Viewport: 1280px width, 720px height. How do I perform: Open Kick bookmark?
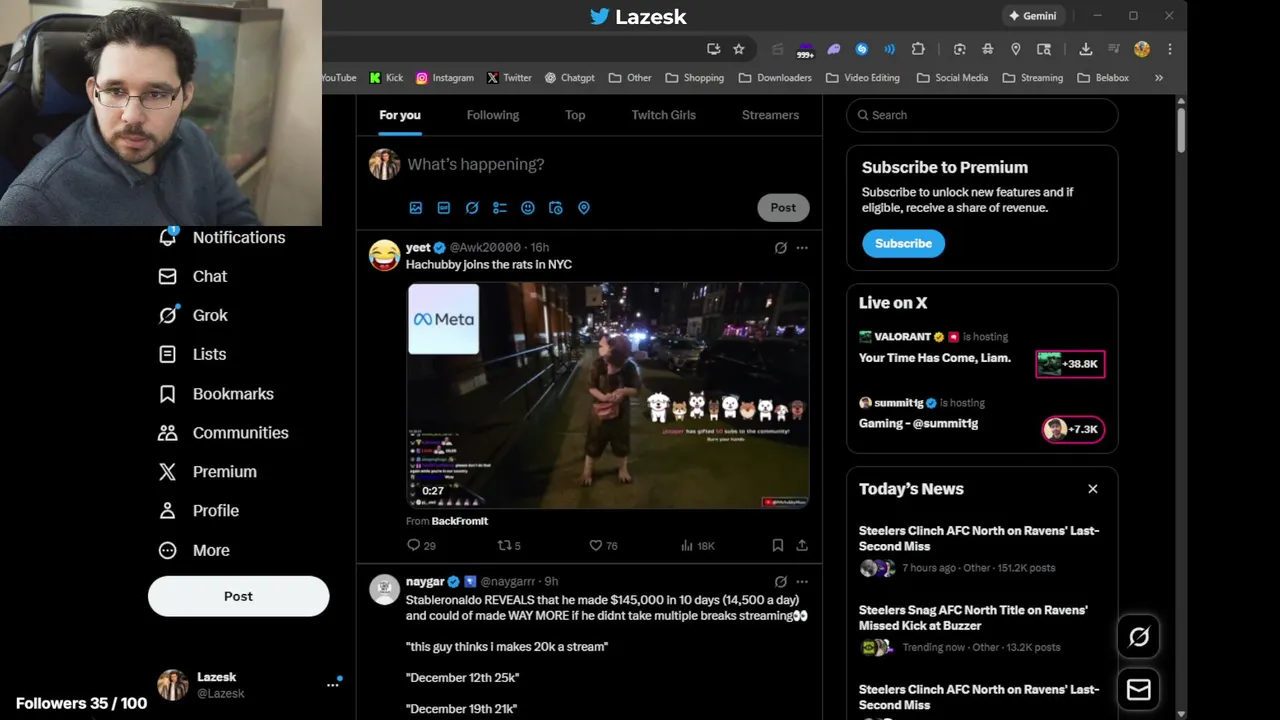386,78
